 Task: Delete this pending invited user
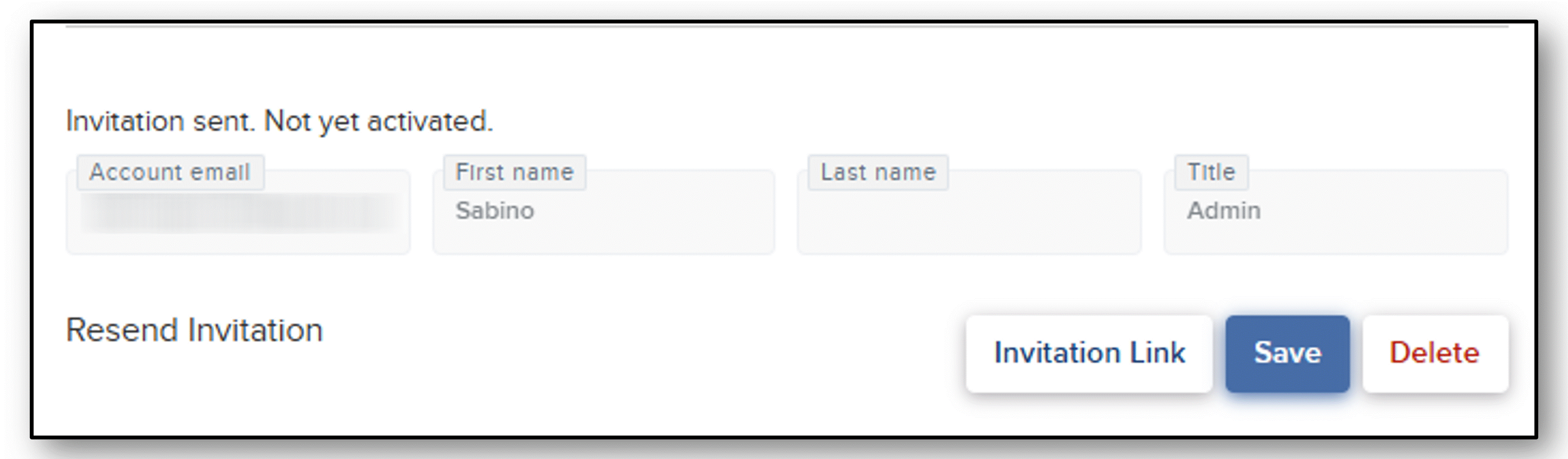[1435, 354]
